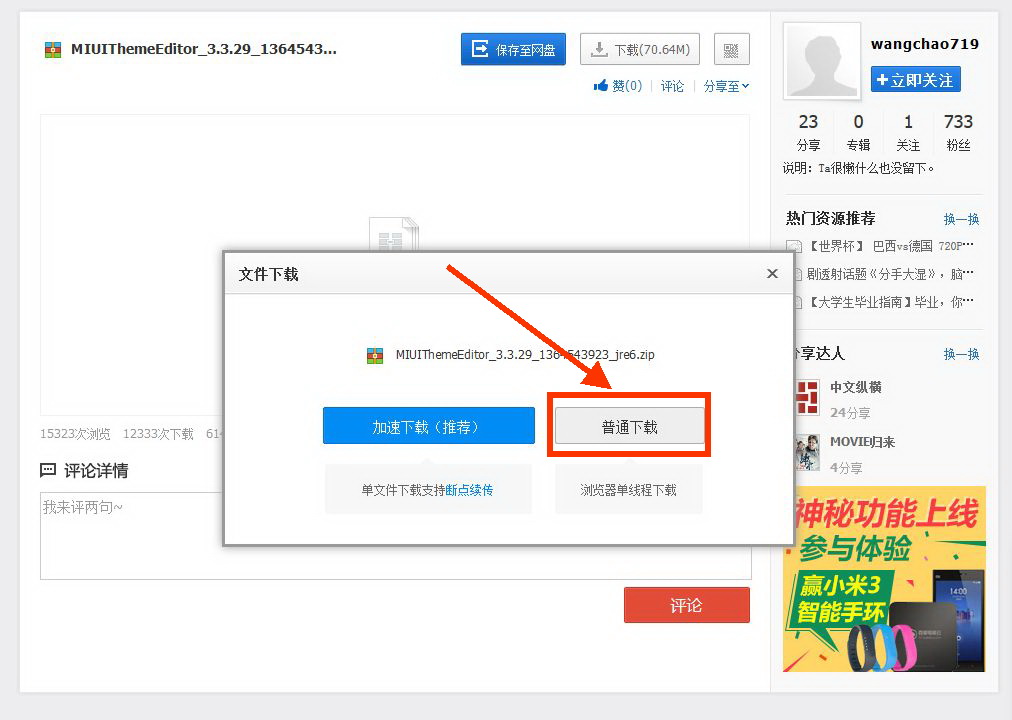This screenshot has height=720, width=1012.
Task: Click the file preview placeholder icon
Action: coord(394,234)
